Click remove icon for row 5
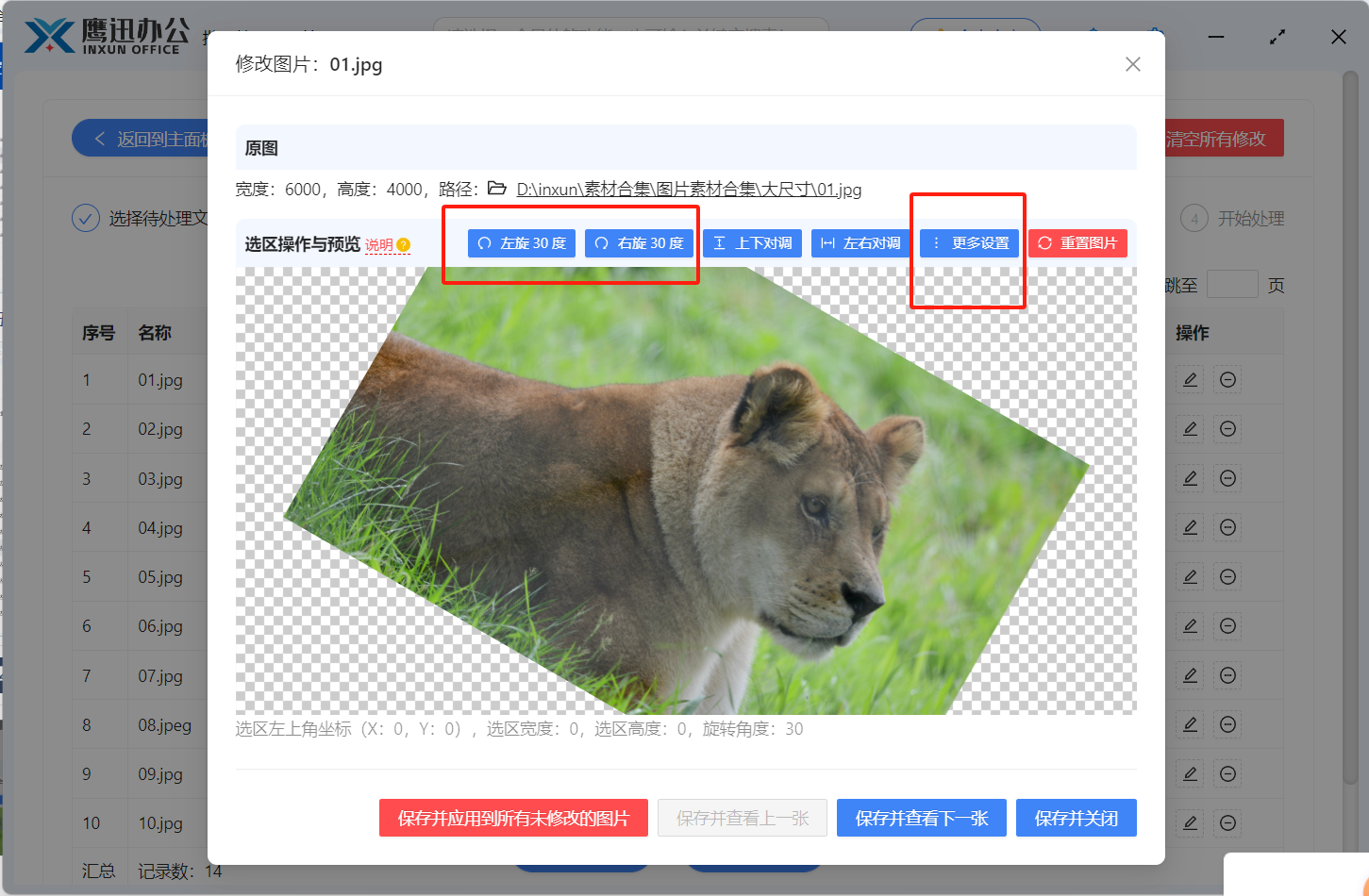Screen dimensions: 1369x896 (x=1227, y=577)
